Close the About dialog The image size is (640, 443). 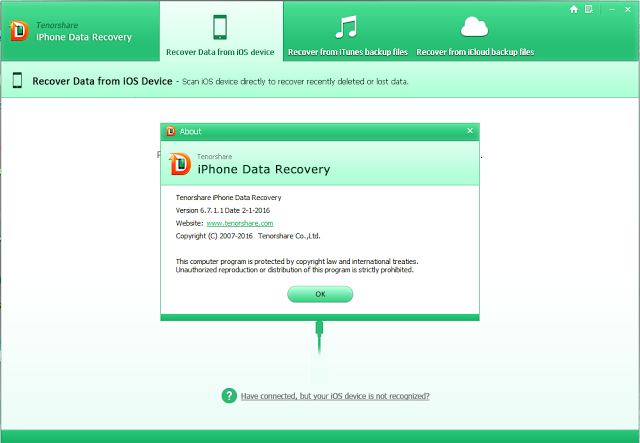[470, 130]
